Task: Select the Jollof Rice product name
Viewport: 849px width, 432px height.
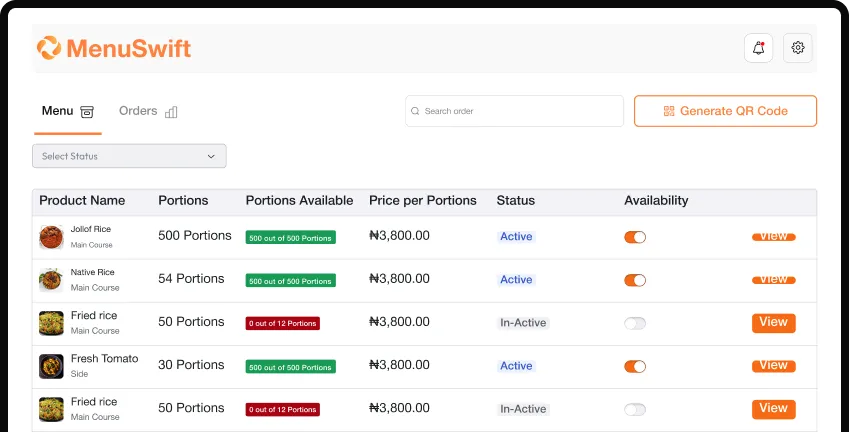Action: (x=90, y=229)
